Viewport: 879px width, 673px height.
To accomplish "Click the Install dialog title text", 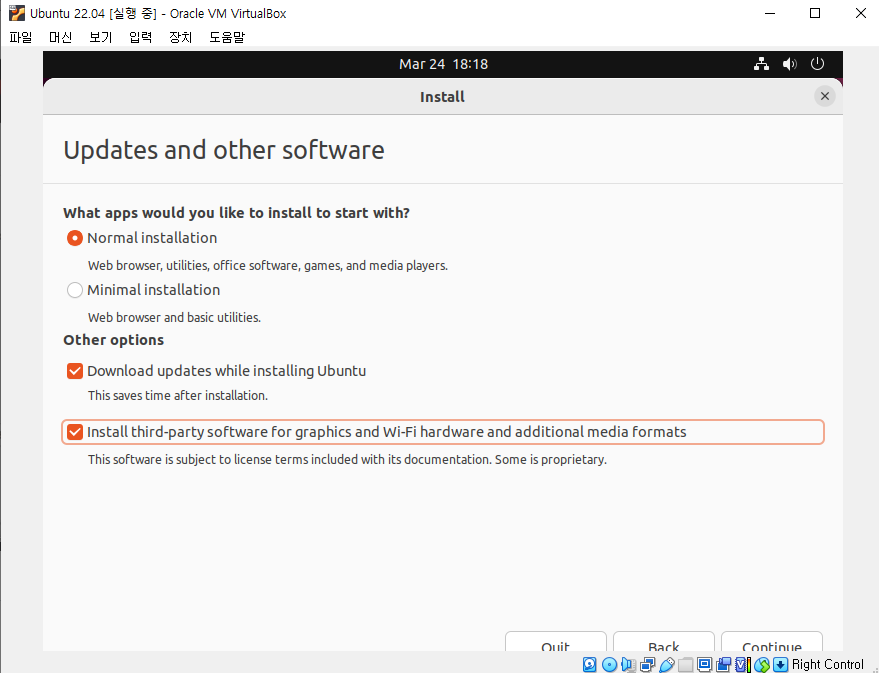I will [x=442, y=97].
